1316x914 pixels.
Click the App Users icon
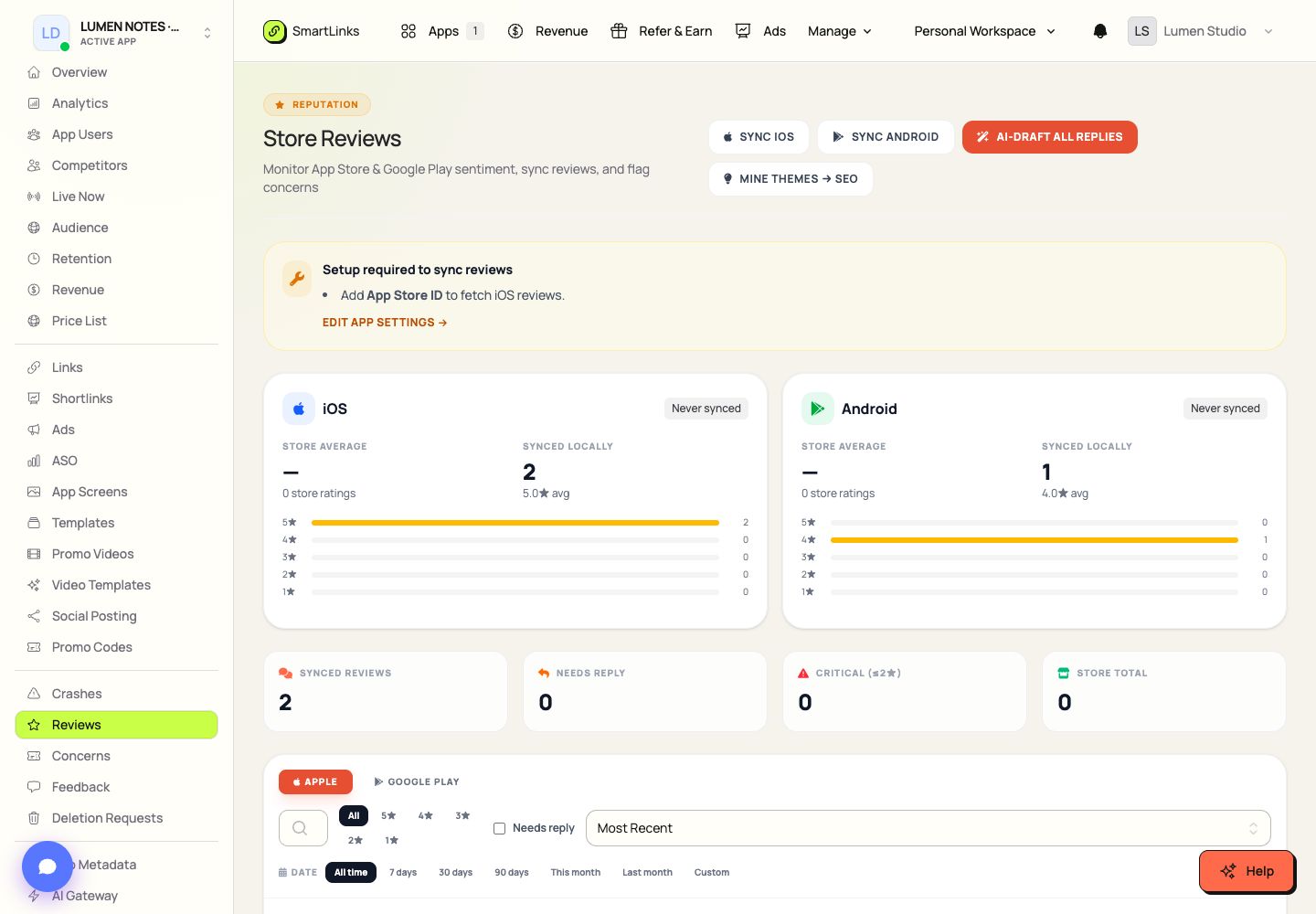pos(34,134)
